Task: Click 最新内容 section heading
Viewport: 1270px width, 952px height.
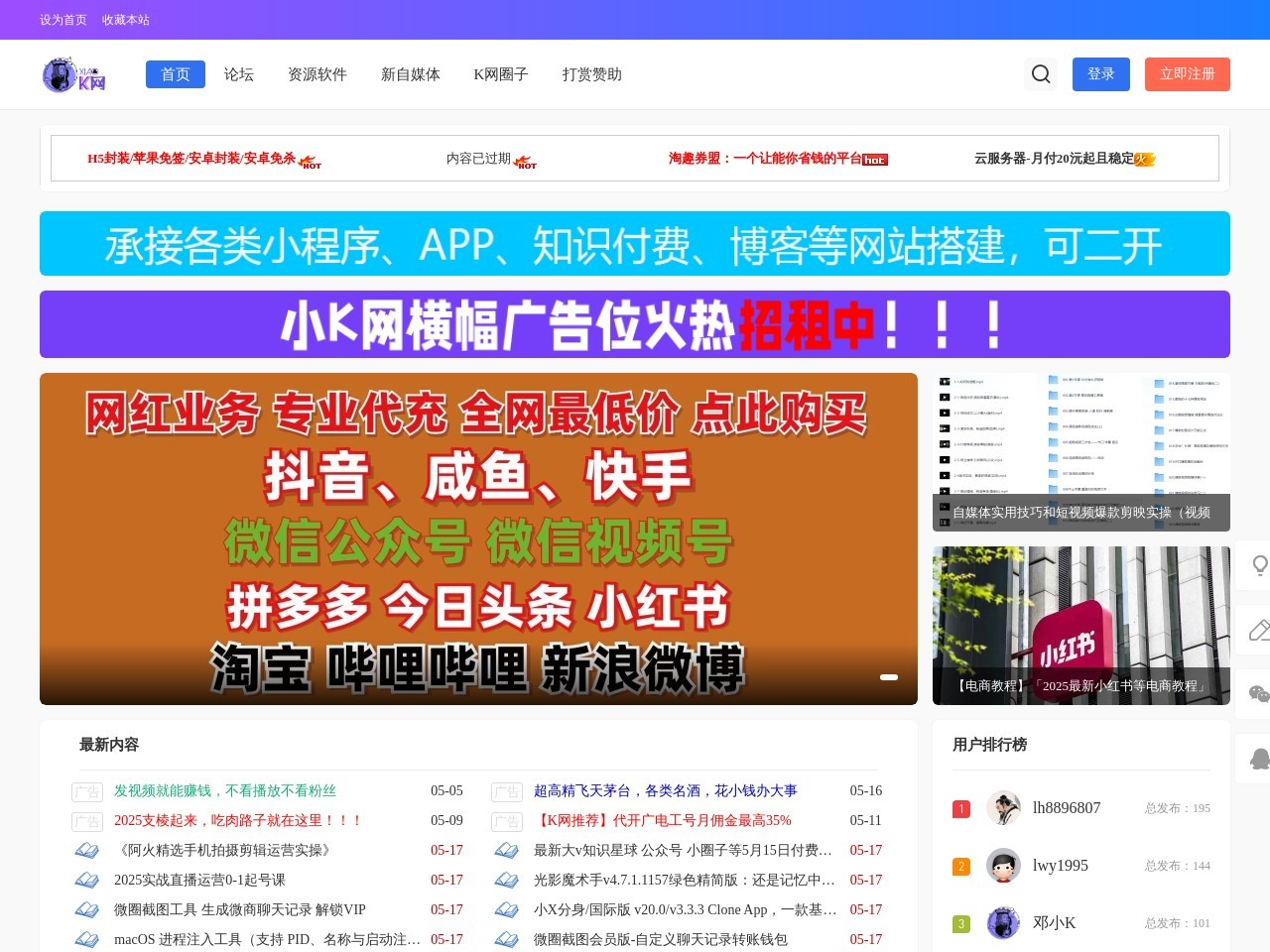Action: point(109,745)
